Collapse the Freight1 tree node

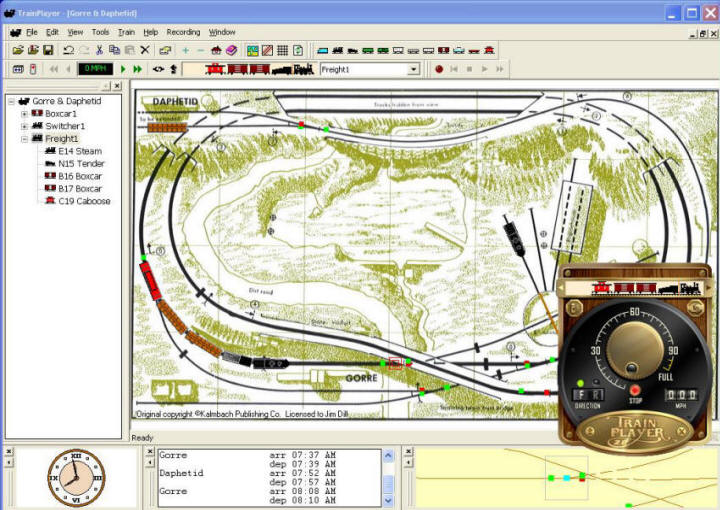(24, 139)
